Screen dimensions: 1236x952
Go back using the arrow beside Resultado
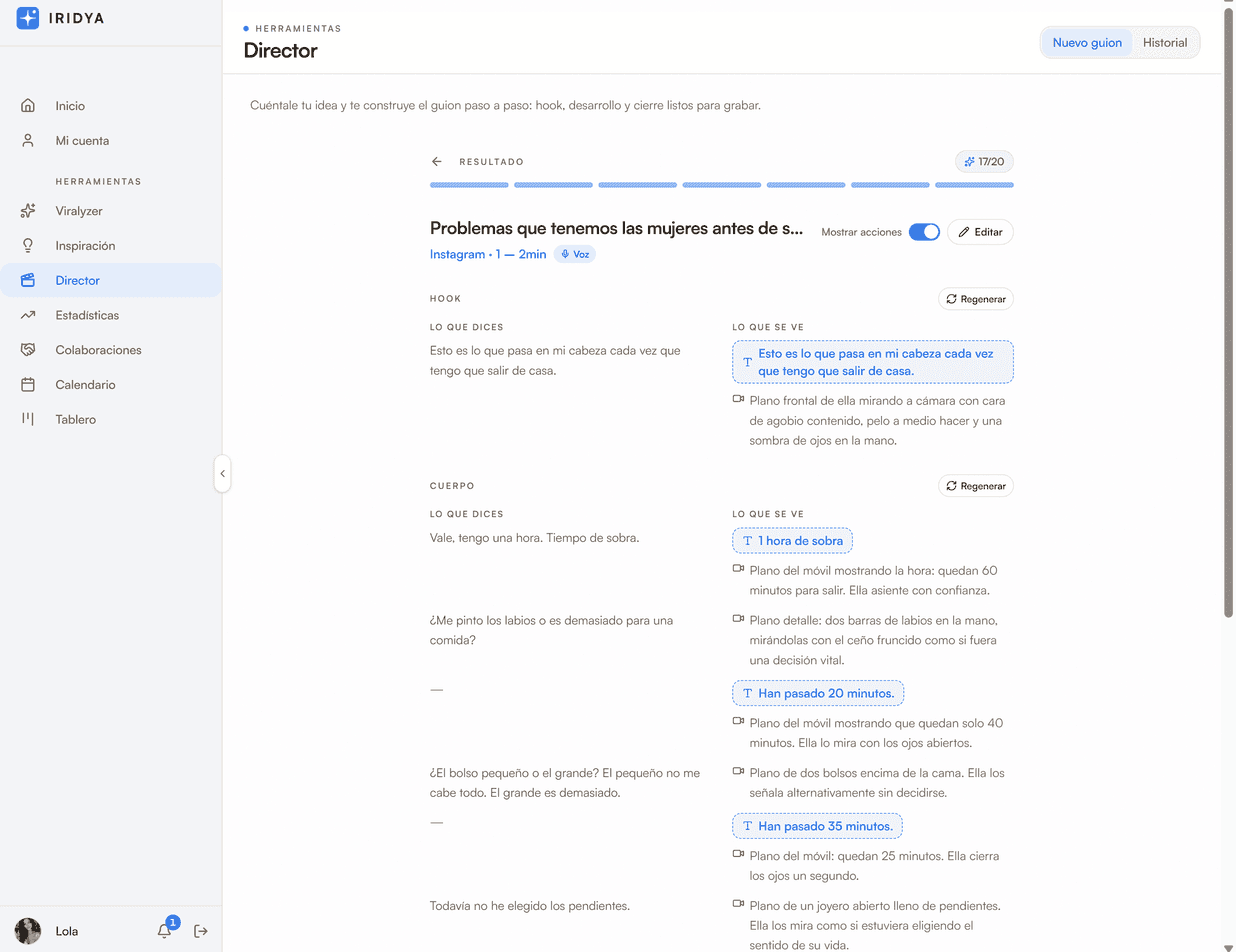[x=437, y=162]
